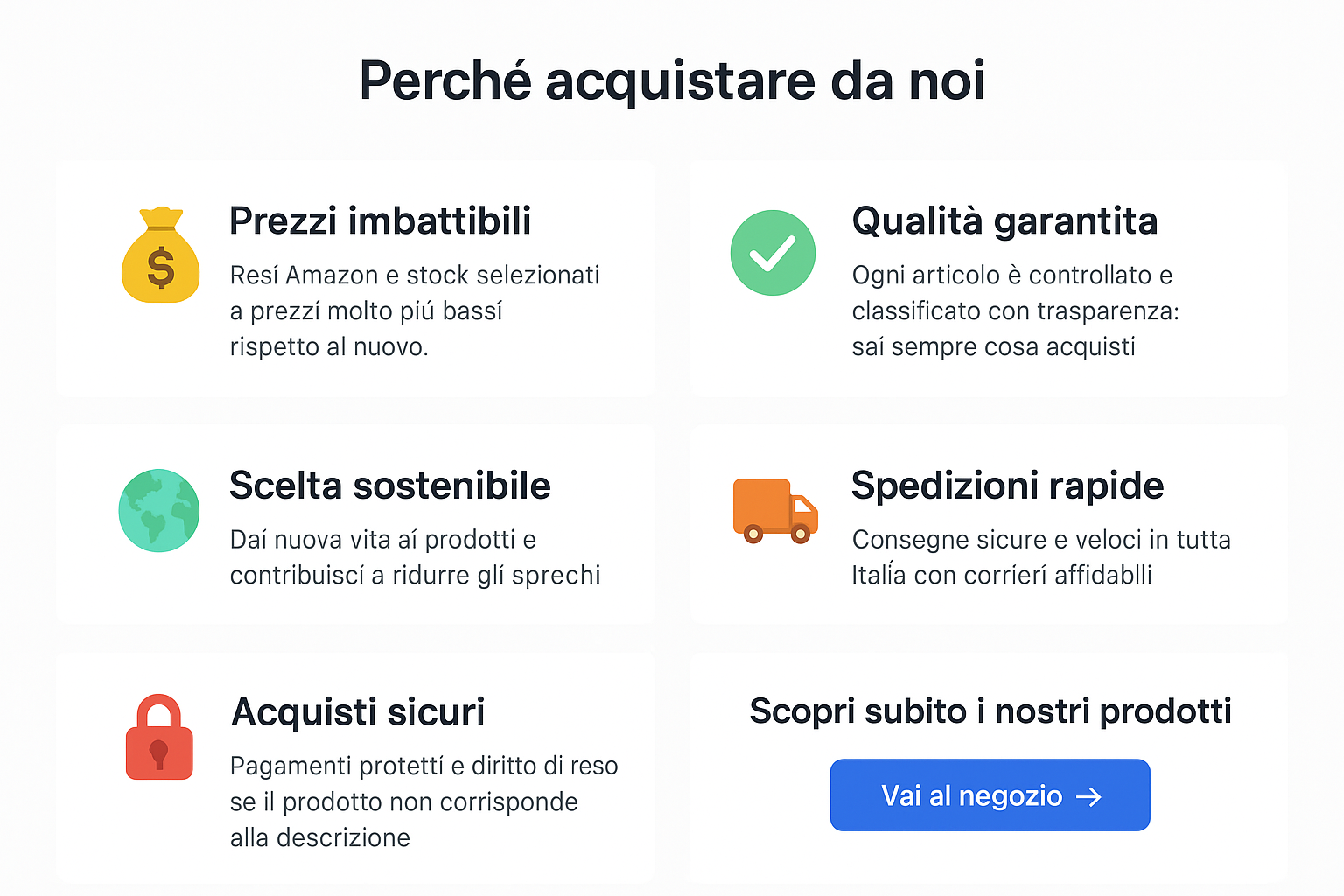Click the "Scelta sostenibile" heading
The height and width of the screenshot is (896, 1344).
[389, 486]
